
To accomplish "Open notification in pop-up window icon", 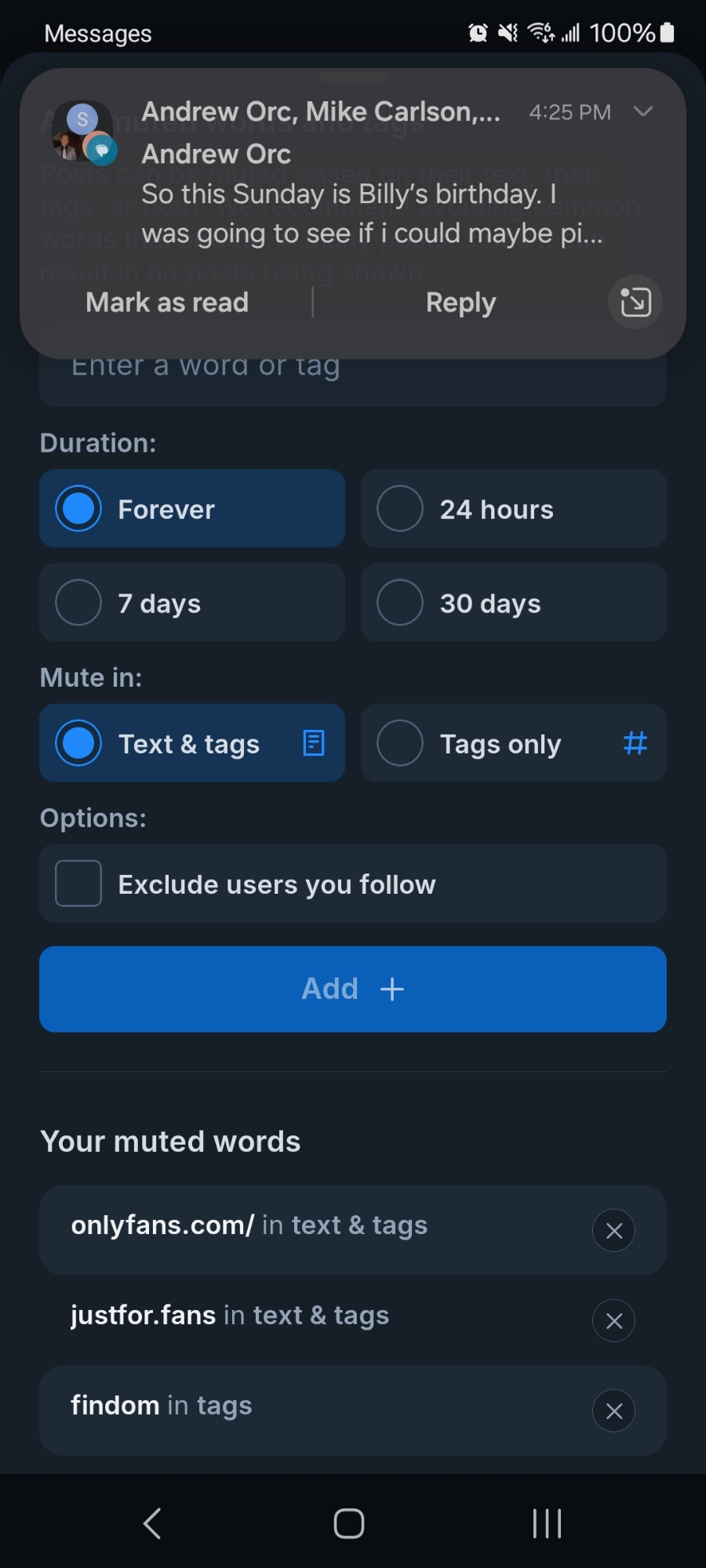I will (635, 302).
